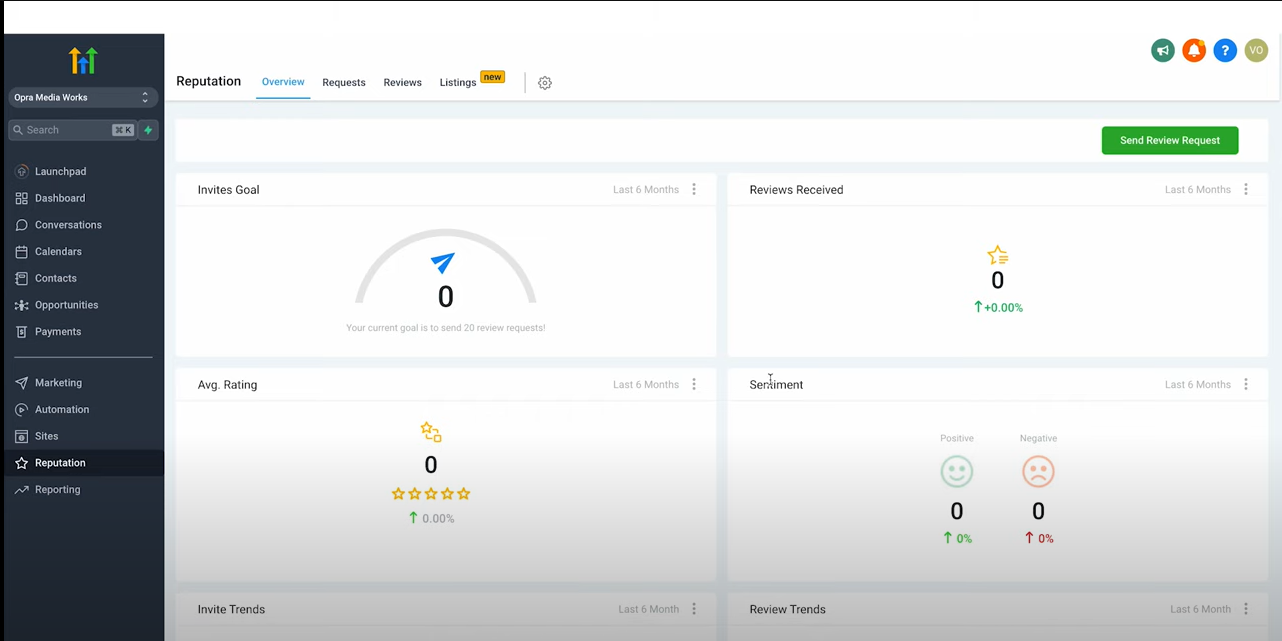Click the Send Review Request button
Viewport: 1282px width, 641px height.
1170,140
